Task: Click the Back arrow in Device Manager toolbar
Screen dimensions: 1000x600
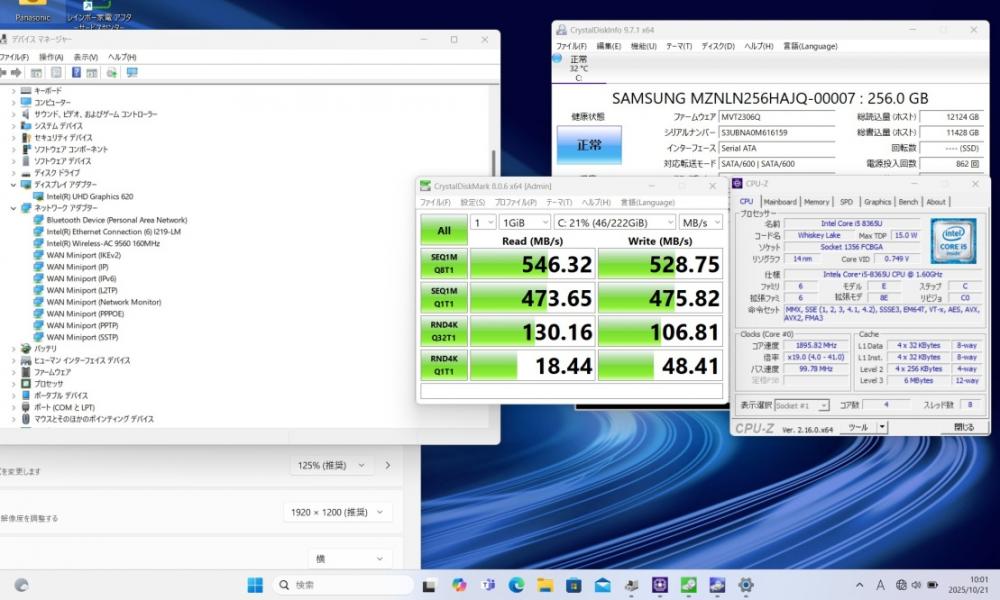Action: click(4, 73)
